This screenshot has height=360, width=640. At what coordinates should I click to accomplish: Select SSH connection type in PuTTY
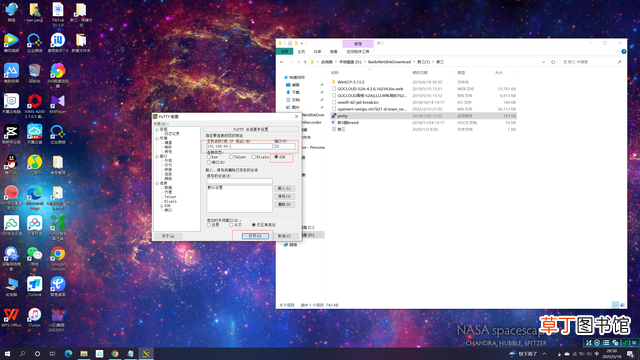[276, 157]
